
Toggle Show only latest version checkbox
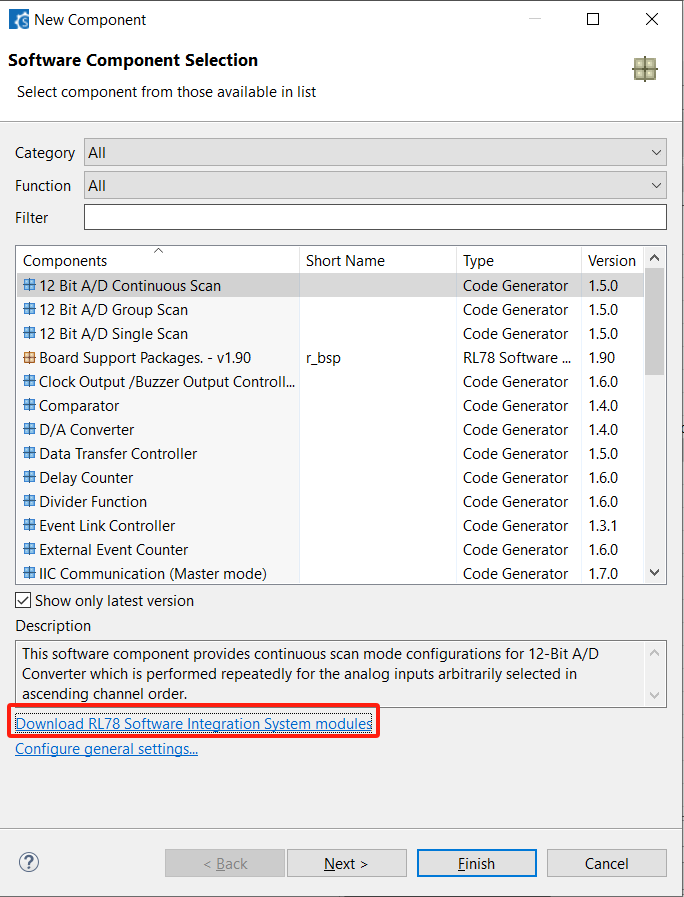pos(23,601)
